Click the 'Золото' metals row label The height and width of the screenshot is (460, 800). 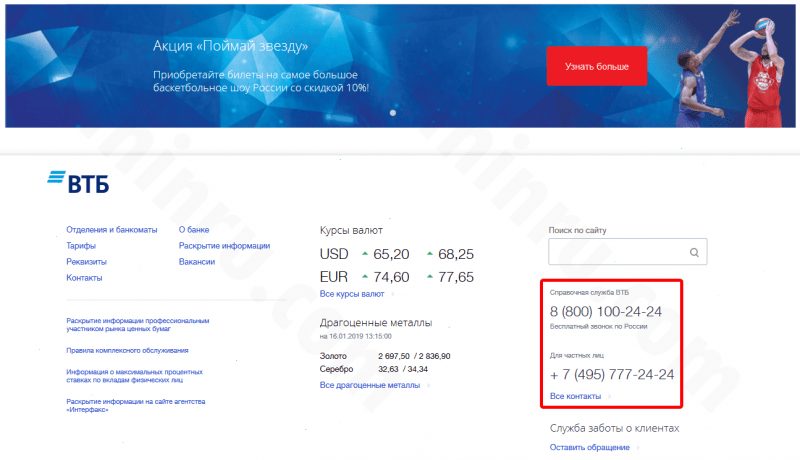click(333, 356)
